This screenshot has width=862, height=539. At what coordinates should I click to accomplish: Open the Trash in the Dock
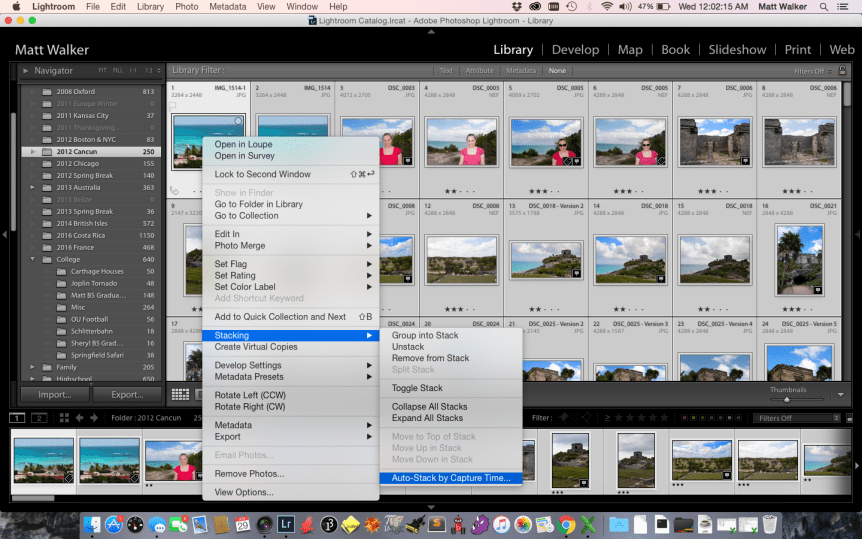(x=770, y=524)
